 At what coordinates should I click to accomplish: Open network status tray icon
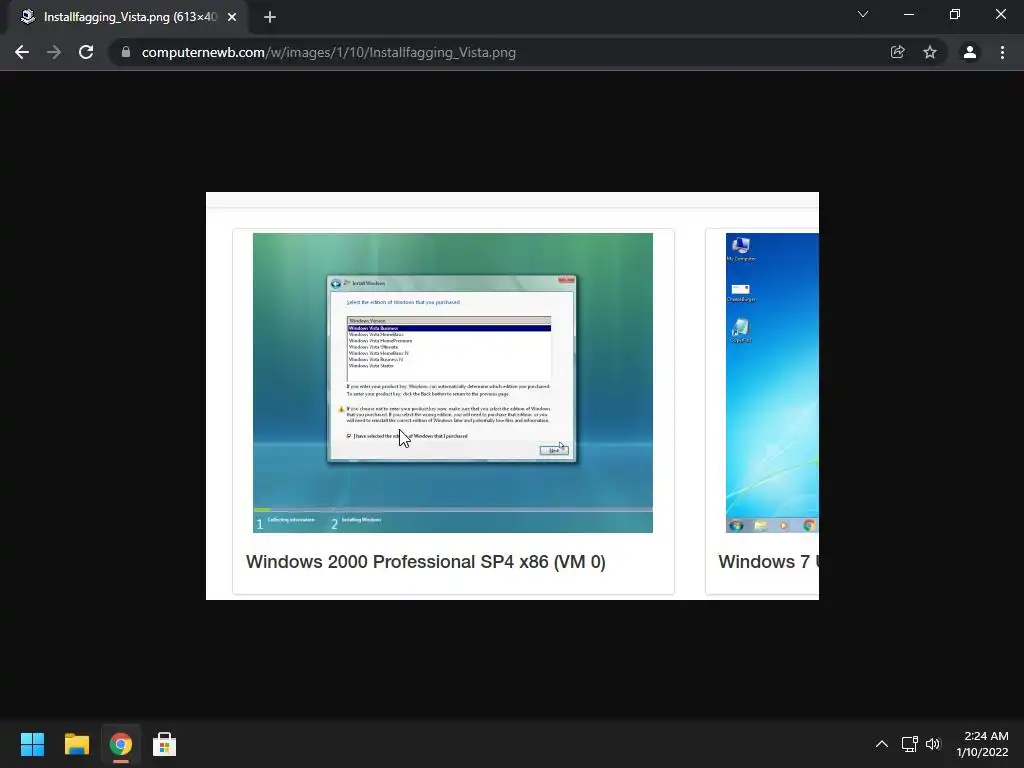click(x=909, y=744)
